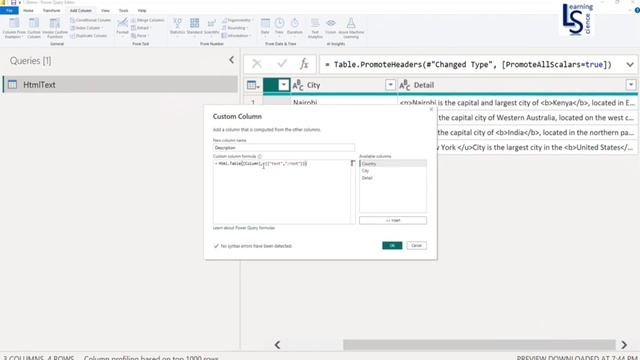Select the Add Column tab
The height and width of the screenshot is (360, 640).
(80, 10)
